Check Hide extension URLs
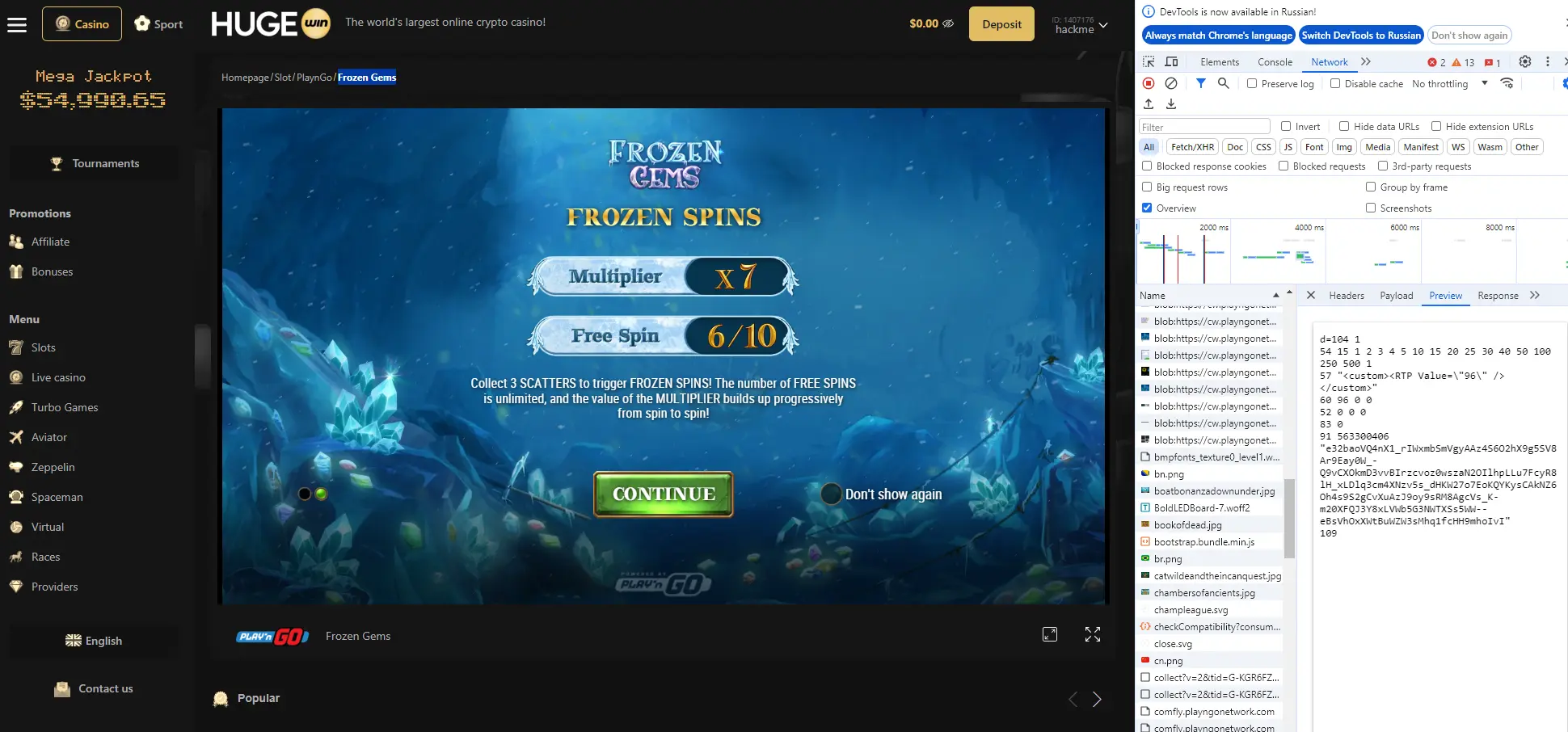This screenshot has height=732, width=1568. click(1436, 126)
